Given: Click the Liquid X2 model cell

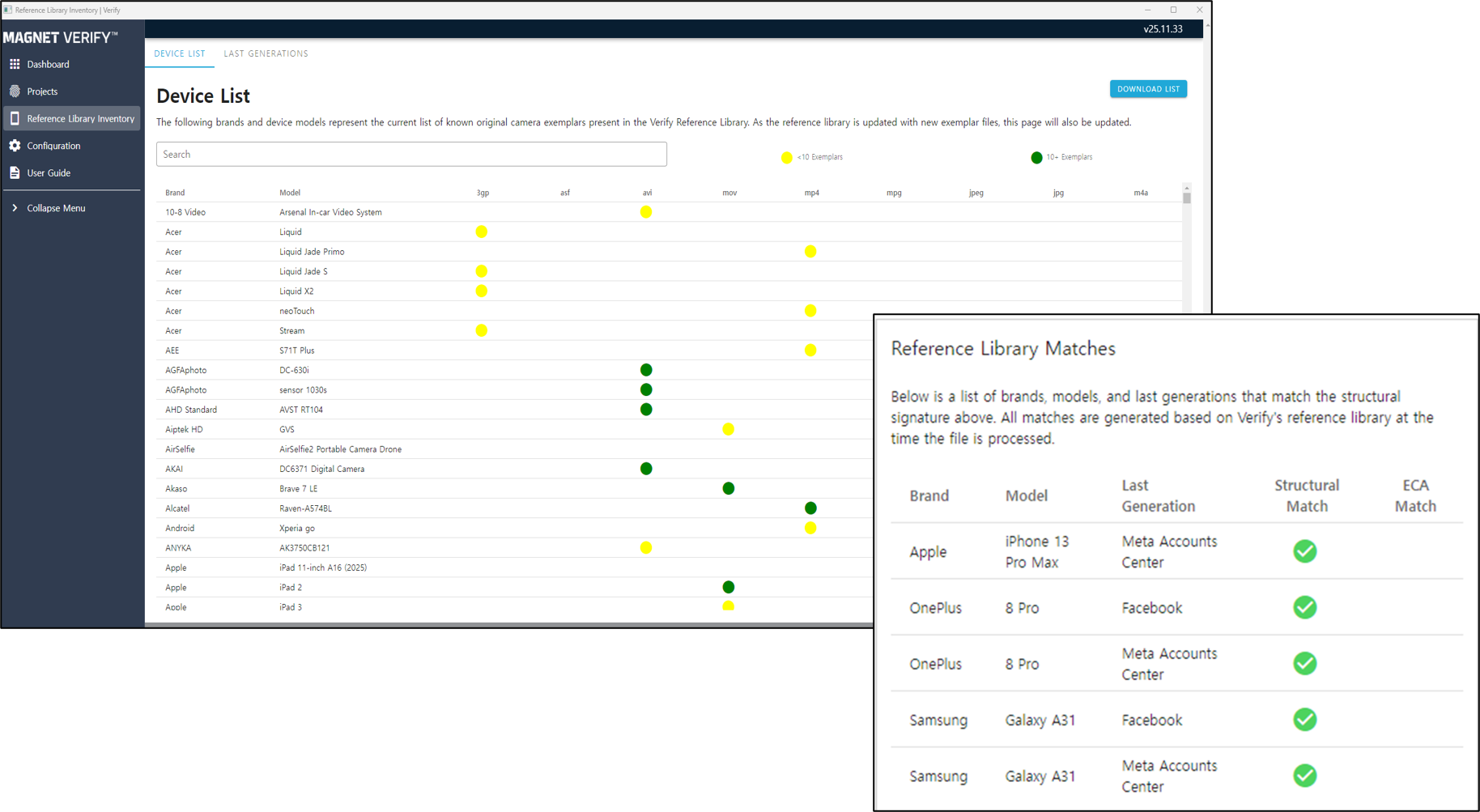Looking at the screenshot, I should [x=296, y=291].
